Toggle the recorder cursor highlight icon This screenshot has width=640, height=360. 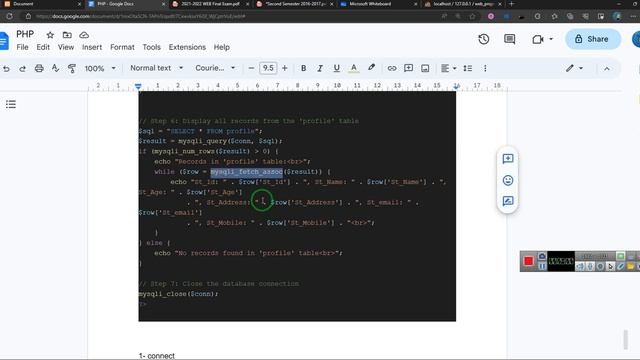click(x=610, y=267)
